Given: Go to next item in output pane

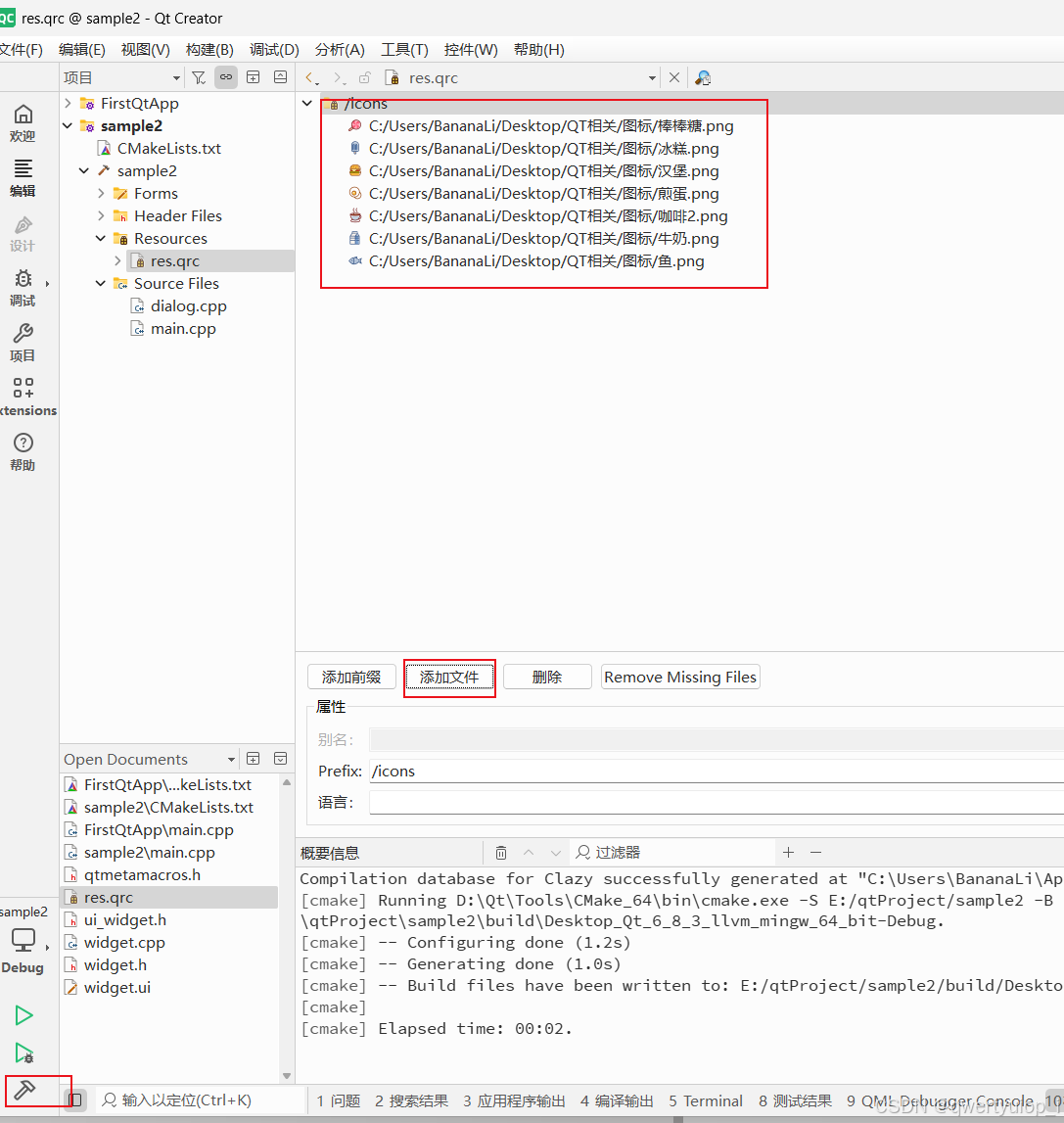Looking at the screenshot, I should tap(556, 852).
